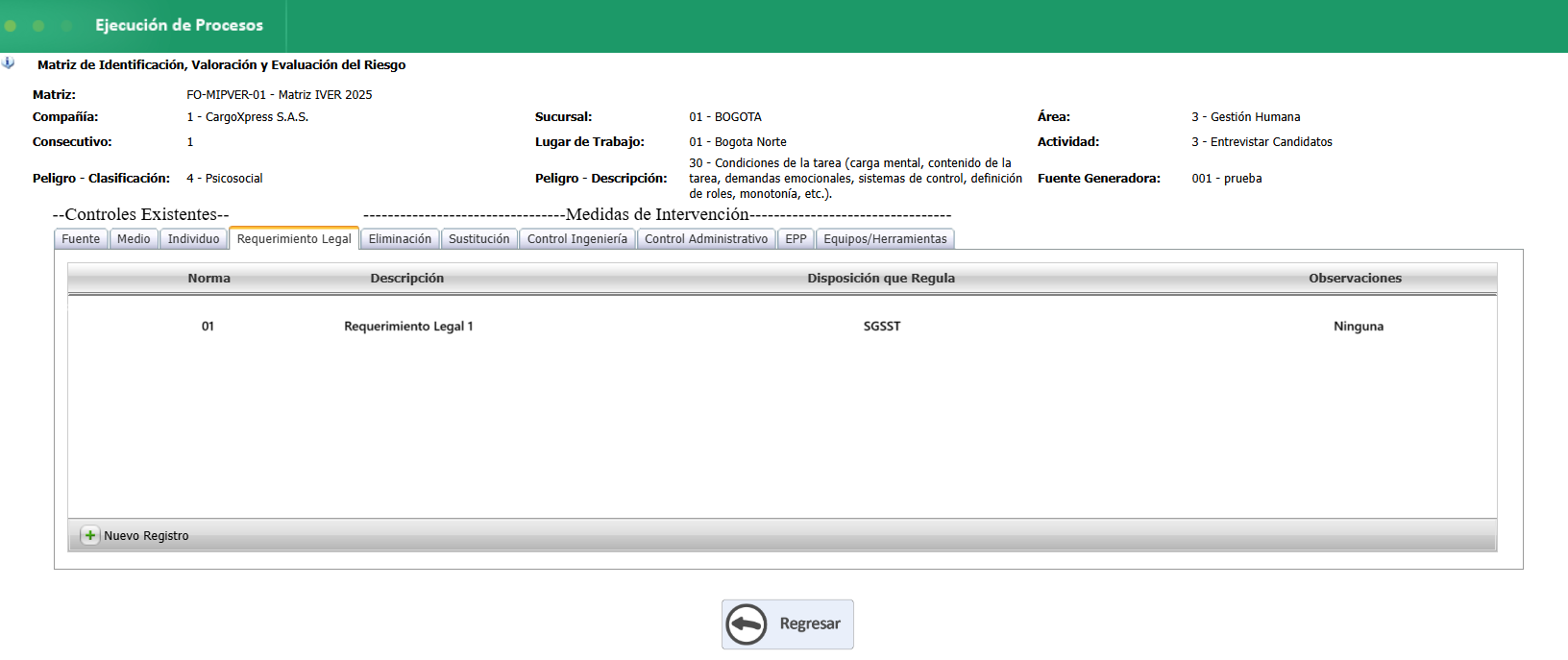Click the Matriz de Identificación, Valoración title

tap(221, 65)
